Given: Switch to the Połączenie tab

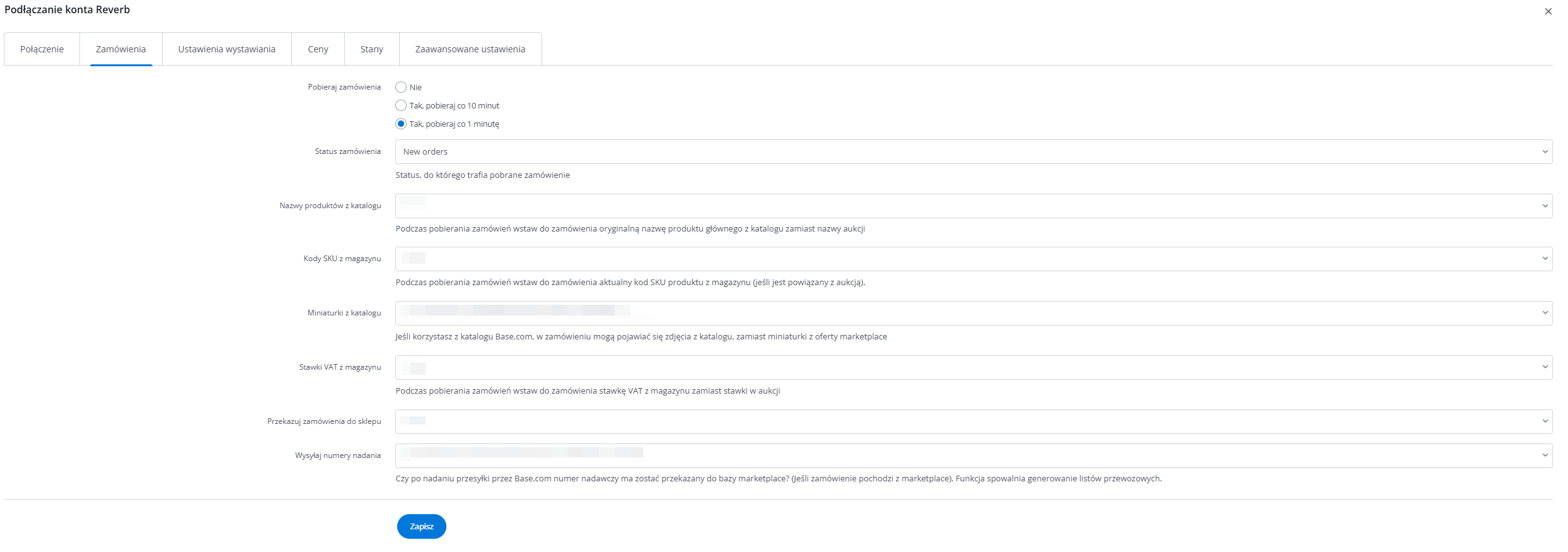Looking at the screenshot, I should tap(42, 49).
